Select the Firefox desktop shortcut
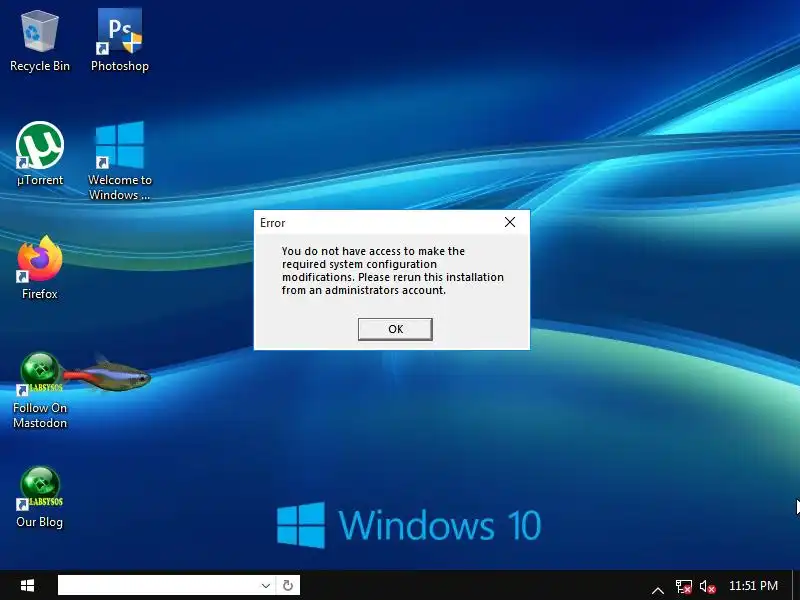Viewport: 800px width, 600px height. (40, 268)
